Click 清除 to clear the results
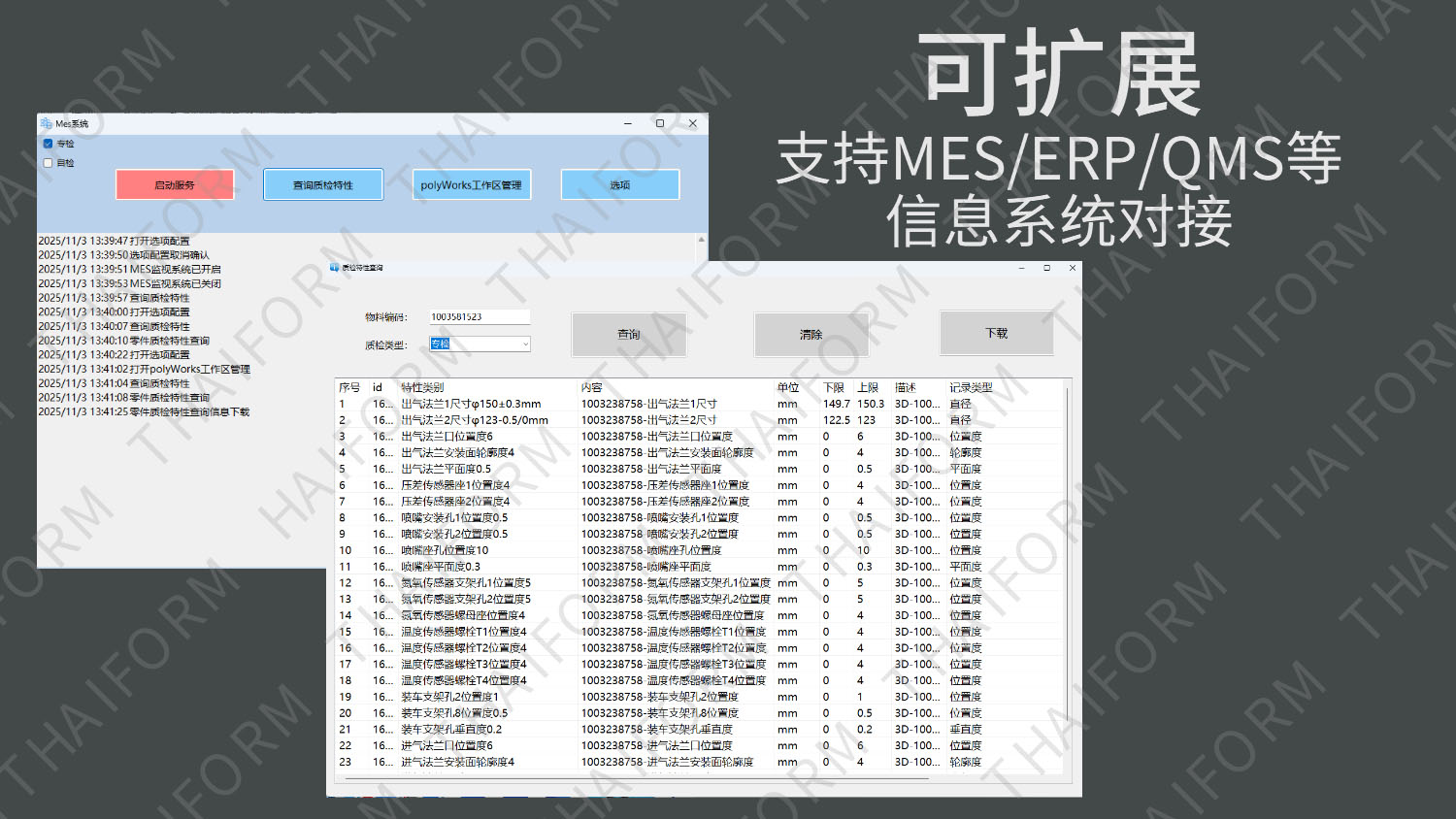 811,335
